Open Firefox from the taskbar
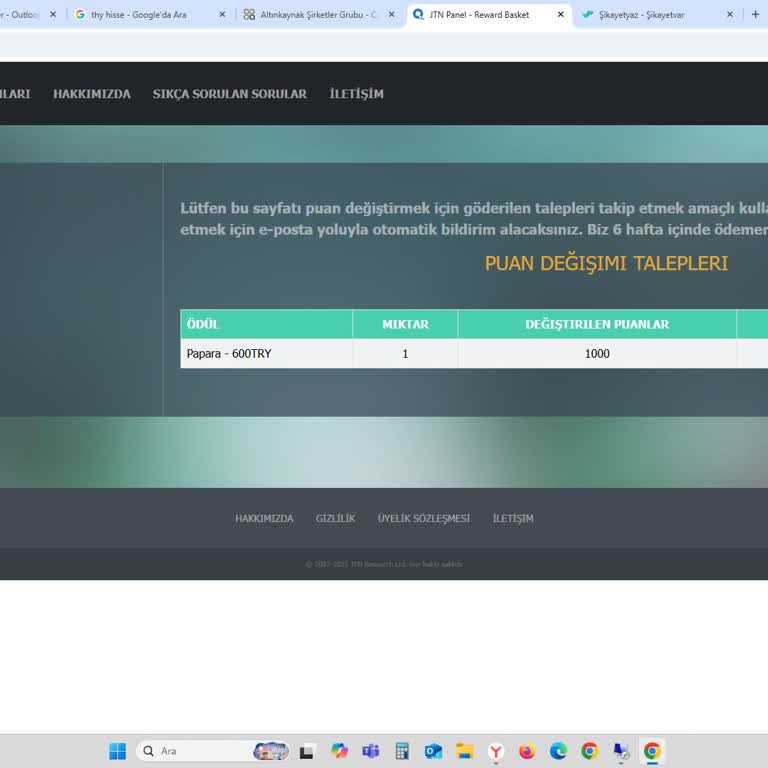 point(527,751)
